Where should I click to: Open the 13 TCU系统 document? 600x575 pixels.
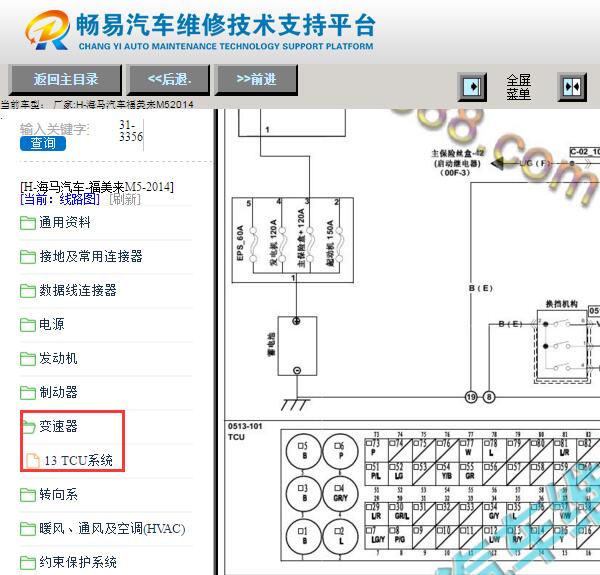tap(78, 460)
